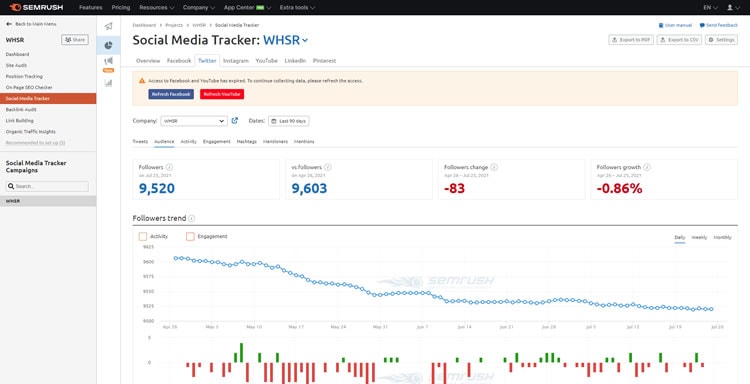Open the Features menu item
This screenshot has height=384, width=750.
pyautogui.click(x=90, y=8)
